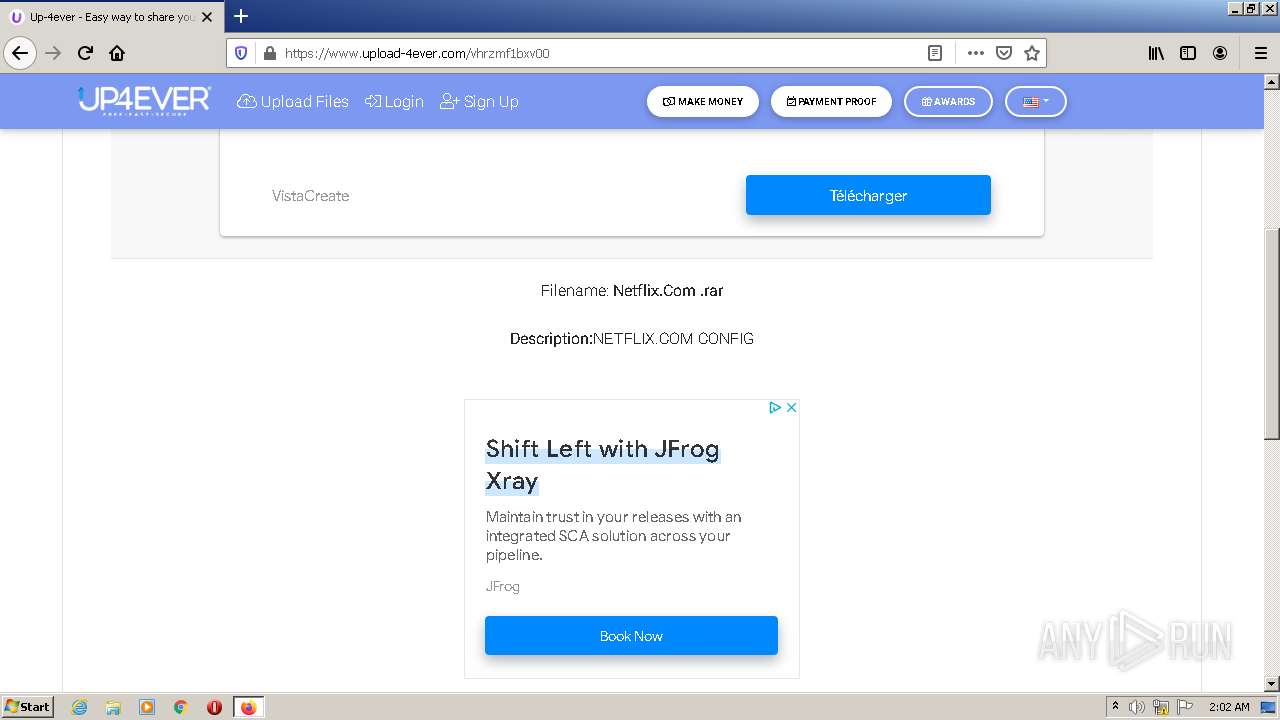Switch to Firefox taskbar button
1280x720 pixels.
click(248, 707)
